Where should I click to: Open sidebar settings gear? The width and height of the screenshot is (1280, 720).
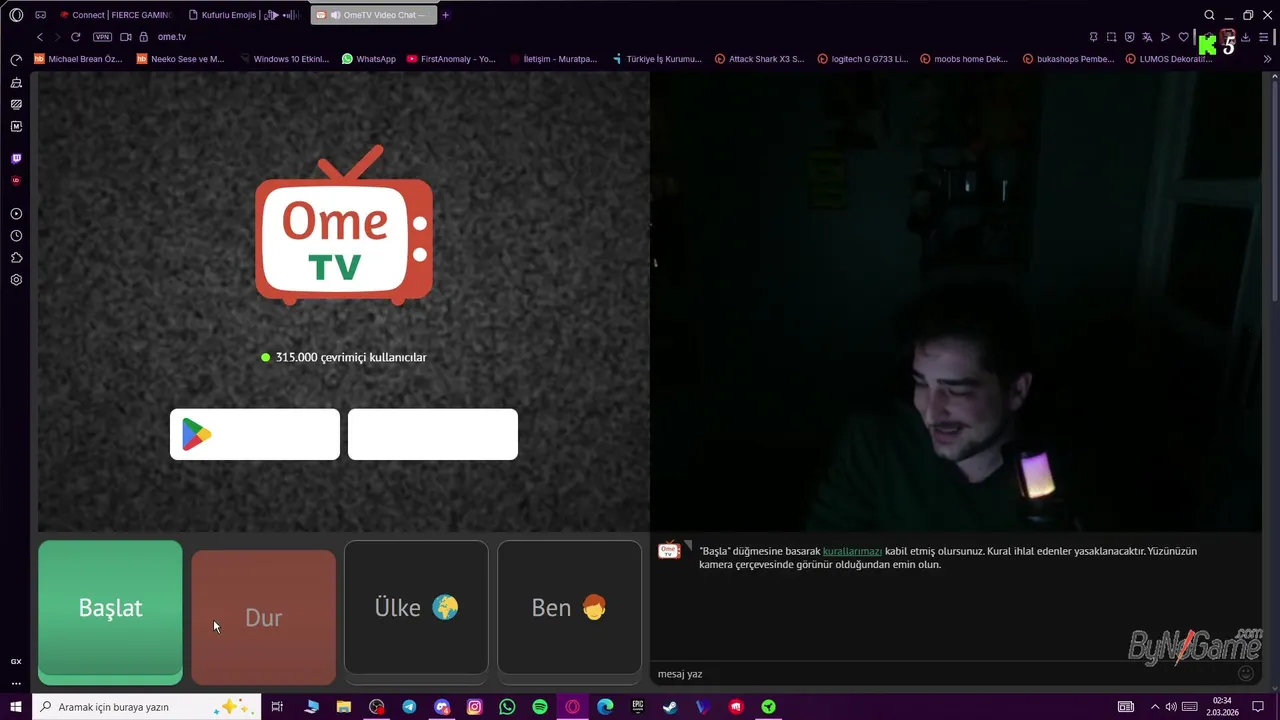pyautogui.click(x=16, y=280)
